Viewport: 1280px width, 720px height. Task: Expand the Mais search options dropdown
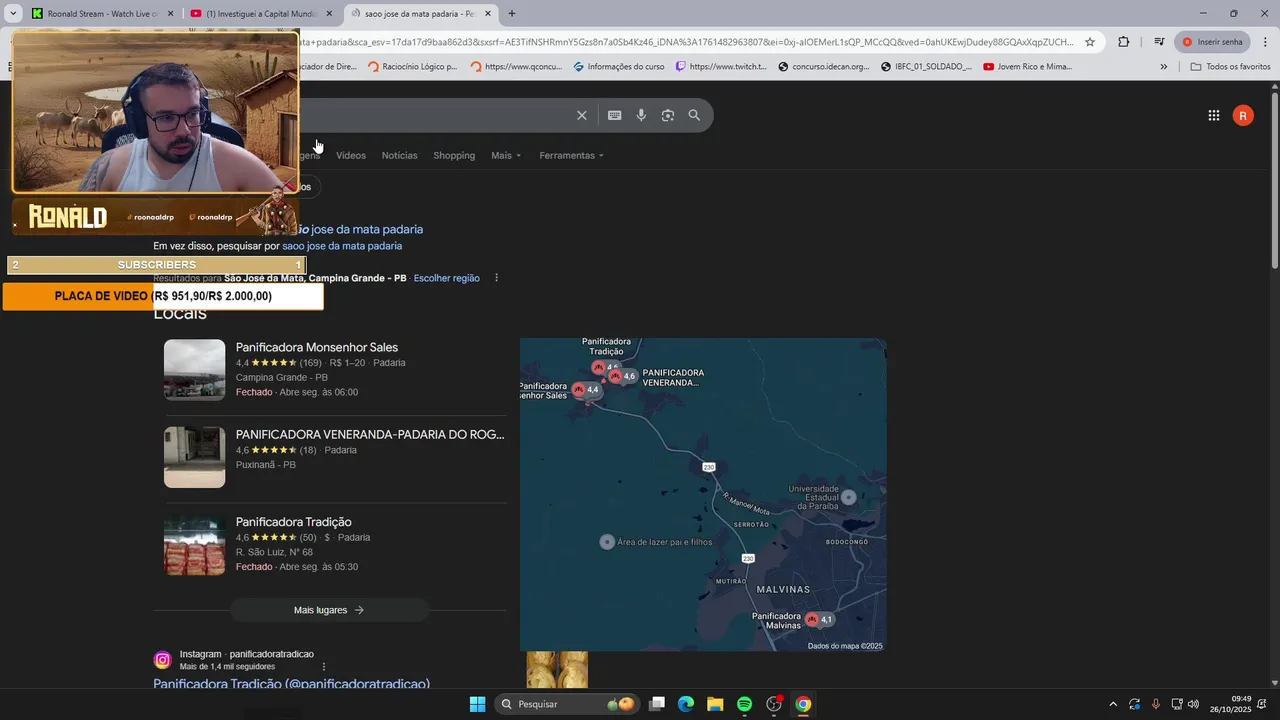coord(506,156)
